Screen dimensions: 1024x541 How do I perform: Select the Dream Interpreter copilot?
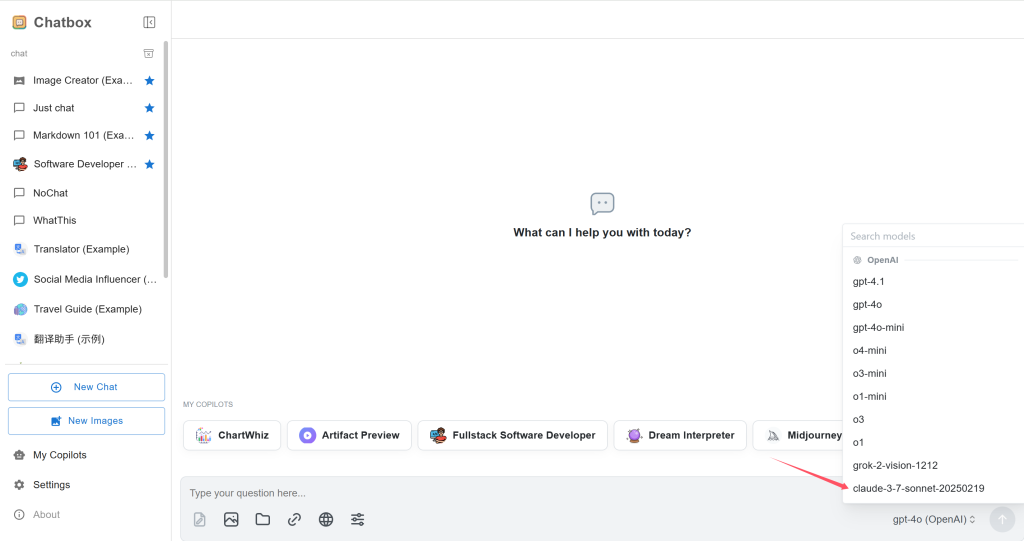(x=680, y=435)
